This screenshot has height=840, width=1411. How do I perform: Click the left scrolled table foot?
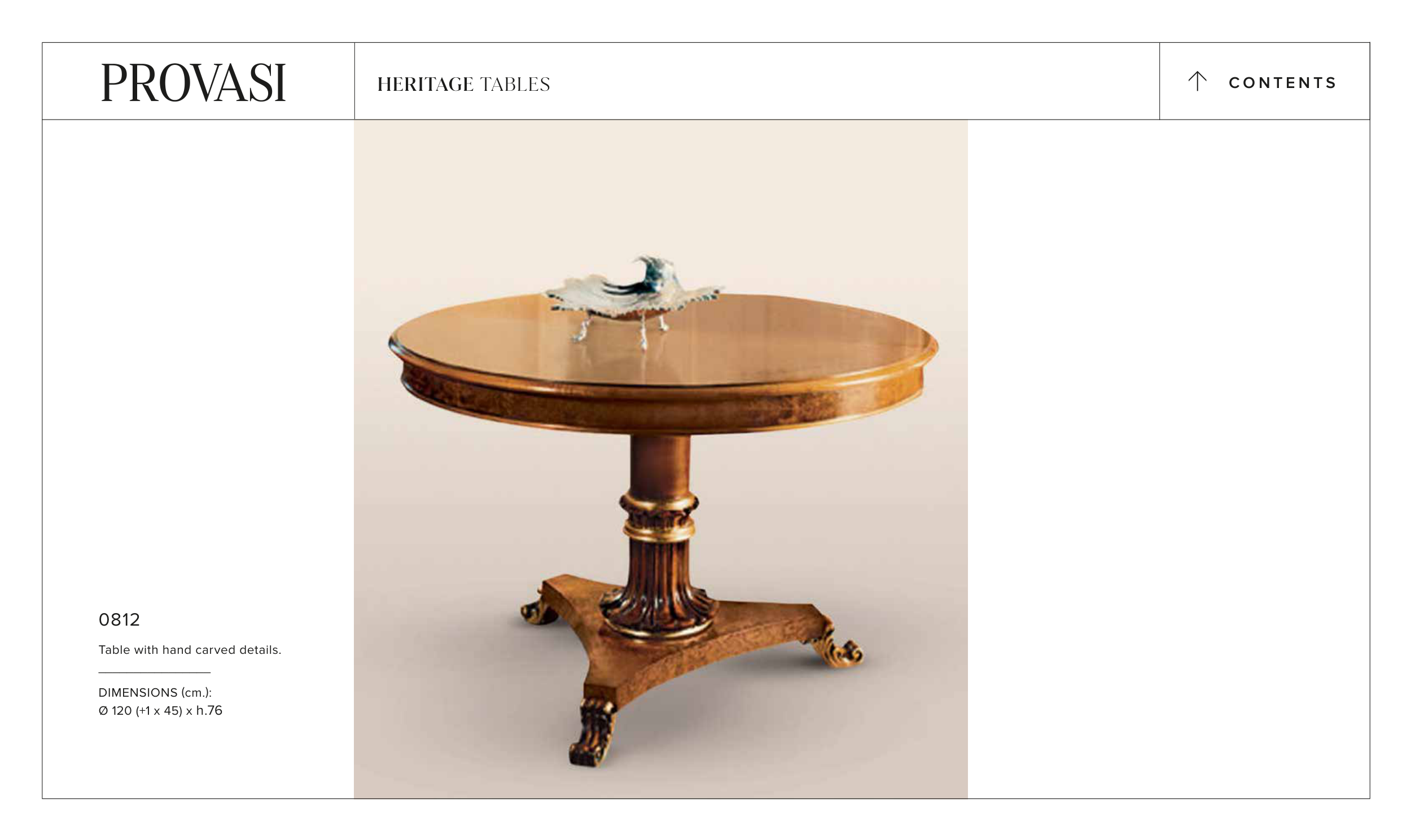(538, 609)
